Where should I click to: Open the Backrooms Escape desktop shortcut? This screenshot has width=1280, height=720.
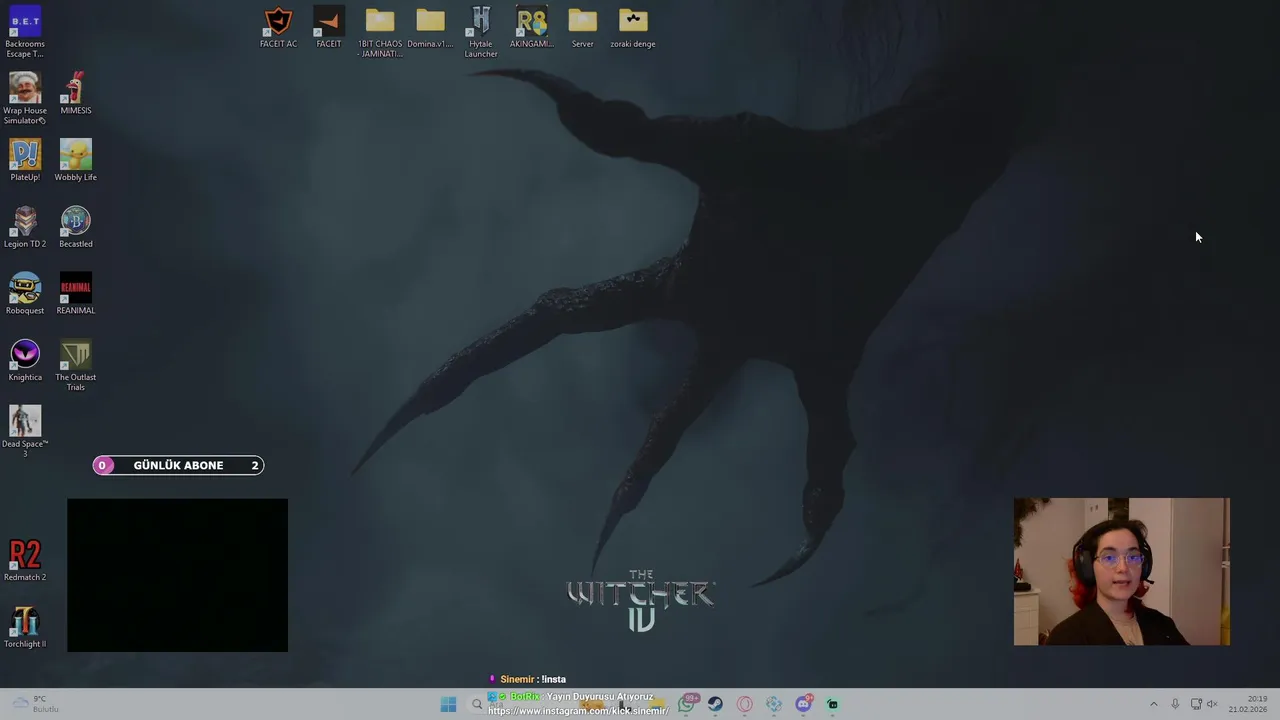click(25, 31)
